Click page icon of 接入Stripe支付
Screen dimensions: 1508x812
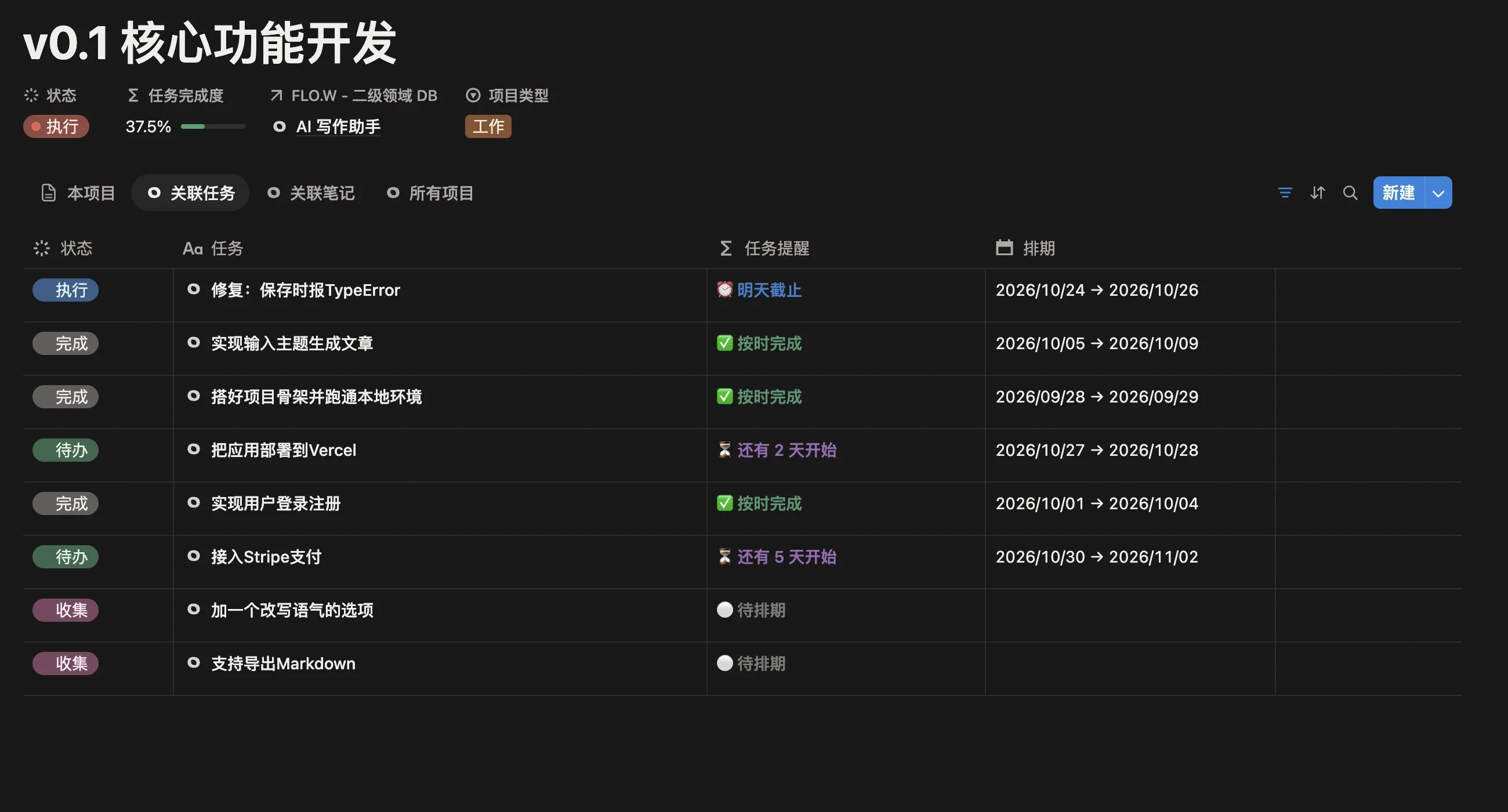coord(193,556)
